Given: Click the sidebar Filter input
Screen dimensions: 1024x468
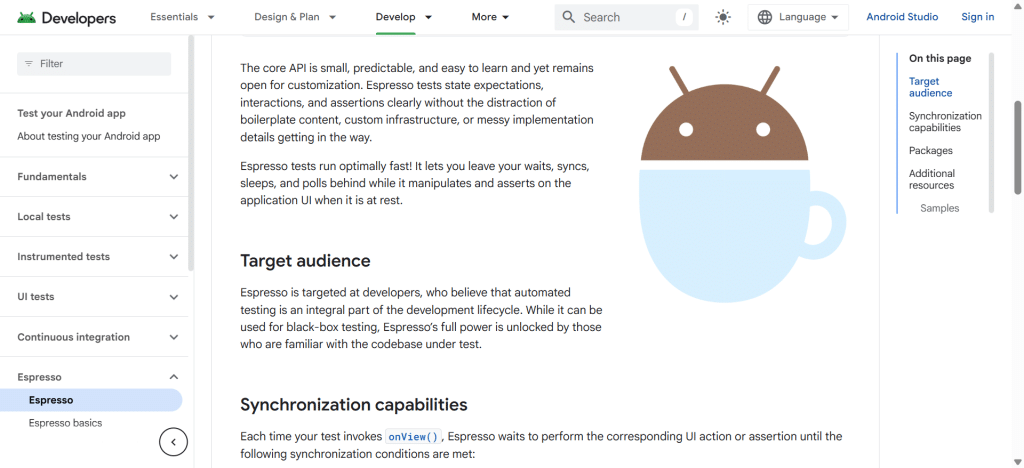Looking at the screenshot, I should point(94,64).
